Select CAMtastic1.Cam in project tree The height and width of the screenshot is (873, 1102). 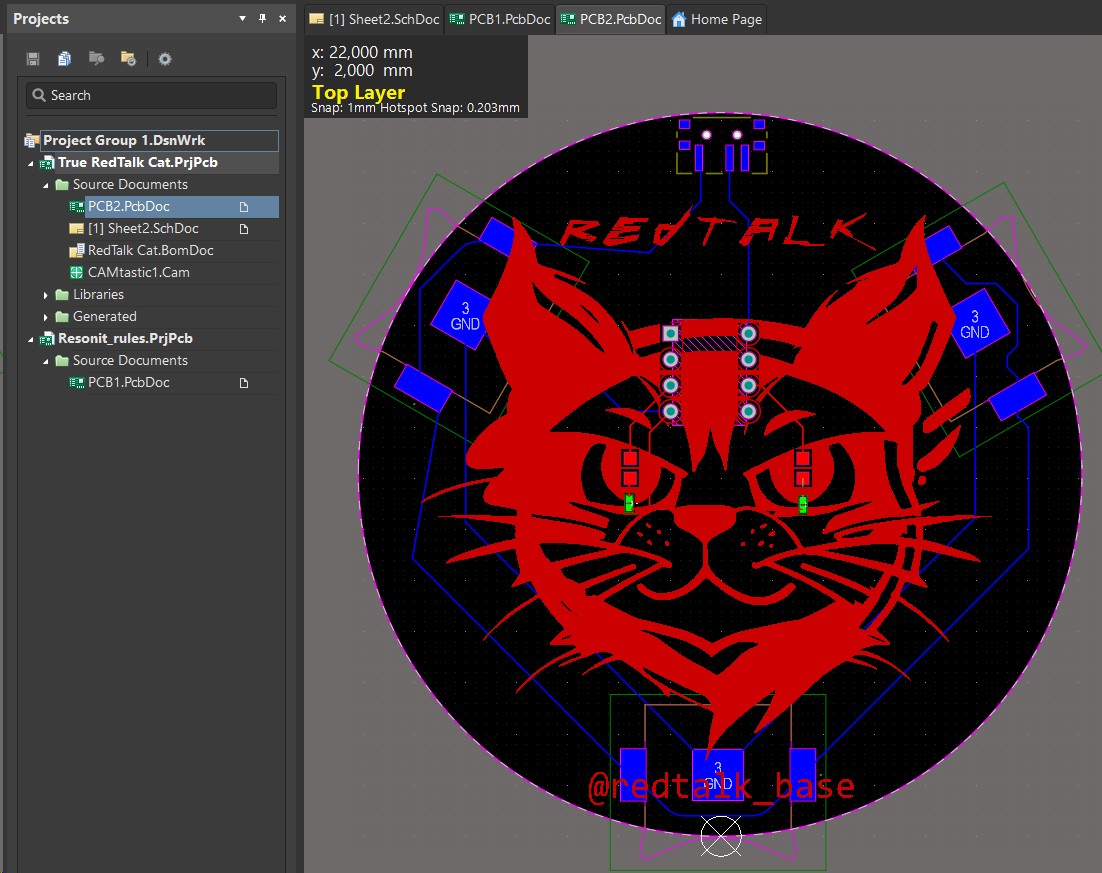coord(138,272)
